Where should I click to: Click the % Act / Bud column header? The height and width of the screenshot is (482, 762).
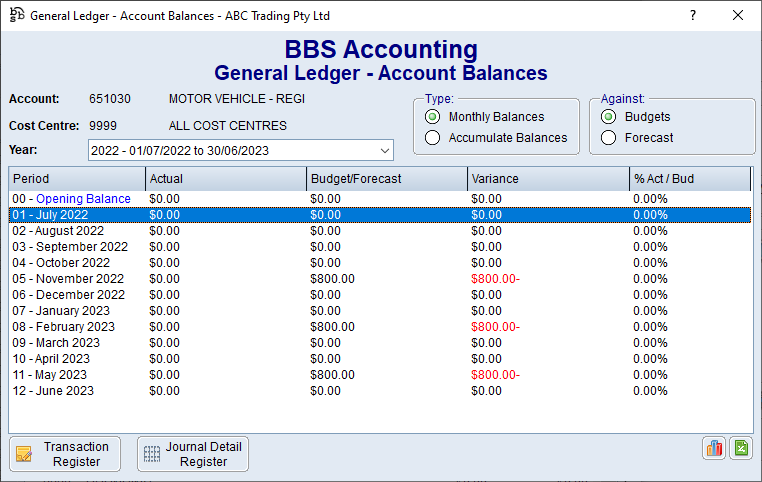coord(689,179)
